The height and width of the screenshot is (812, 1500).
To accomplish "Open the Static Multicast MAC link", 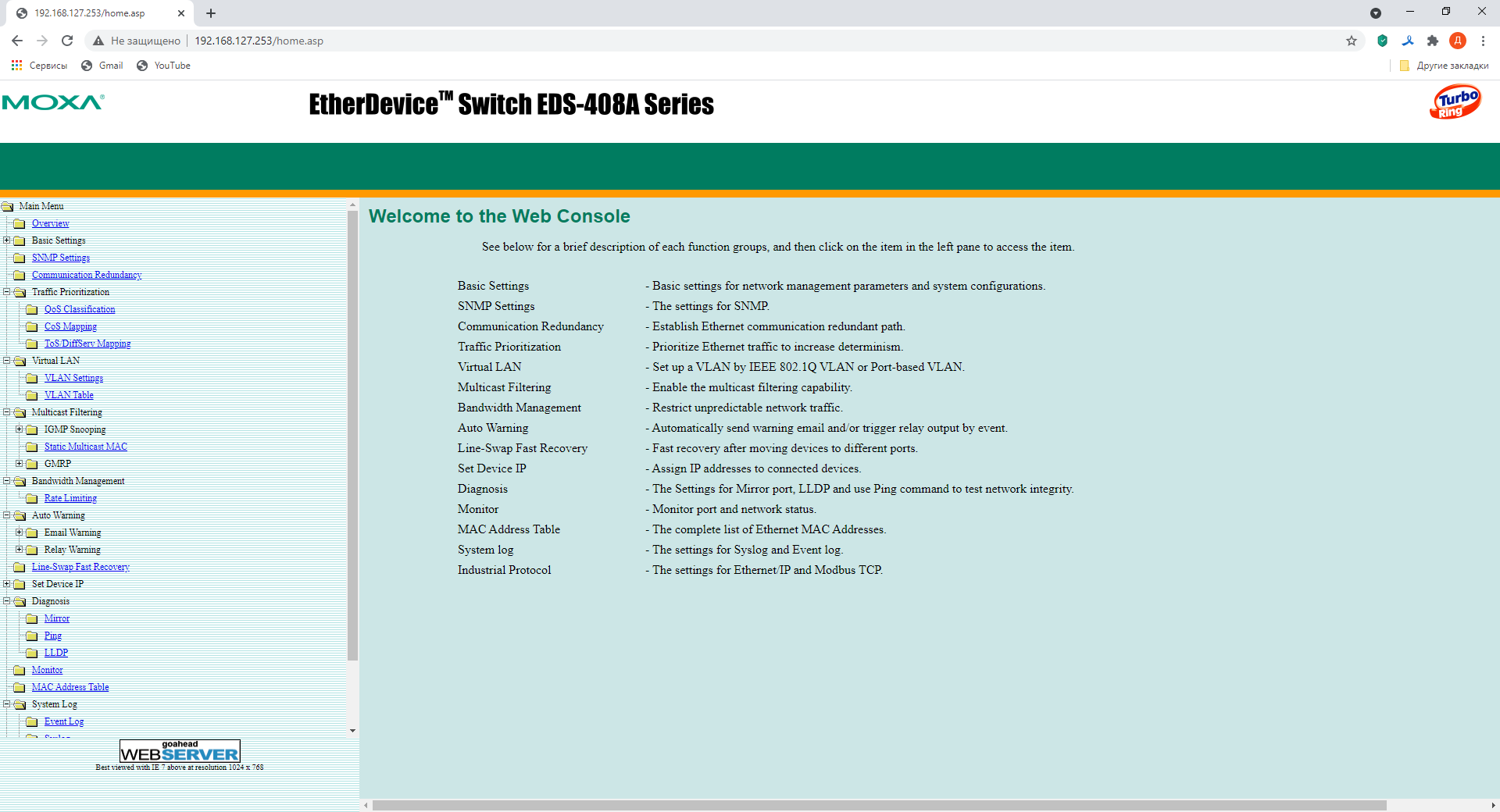I will click(x=86, y=447).
